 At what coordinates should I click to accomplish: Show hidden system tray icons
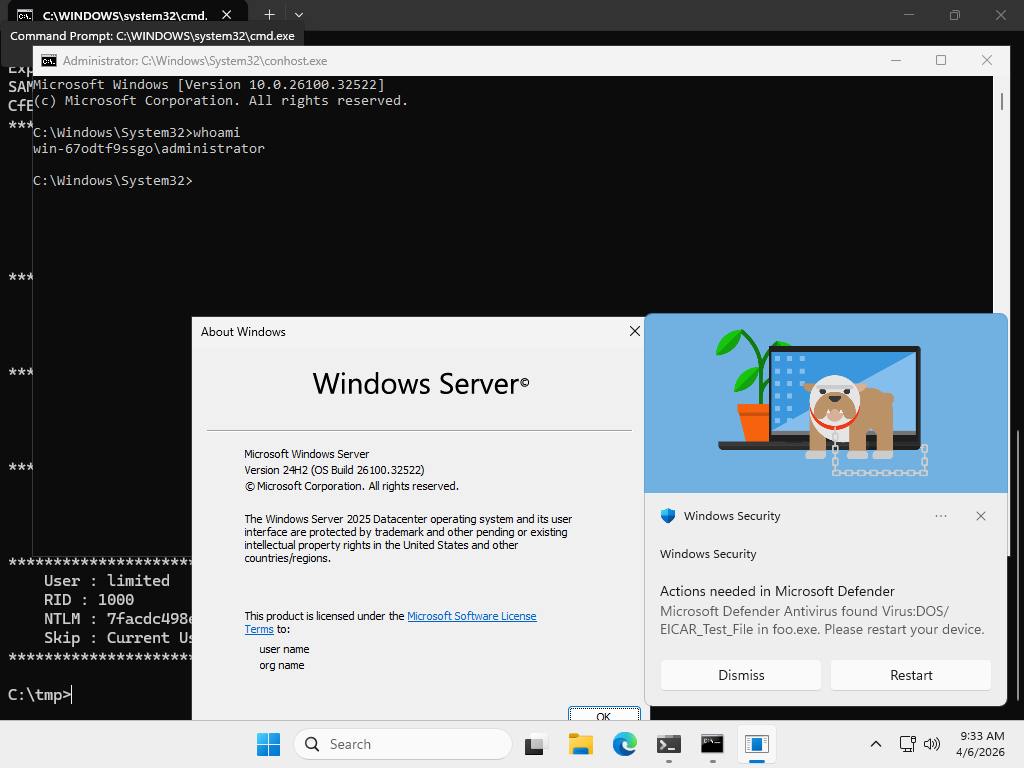(x=876, y=744)
